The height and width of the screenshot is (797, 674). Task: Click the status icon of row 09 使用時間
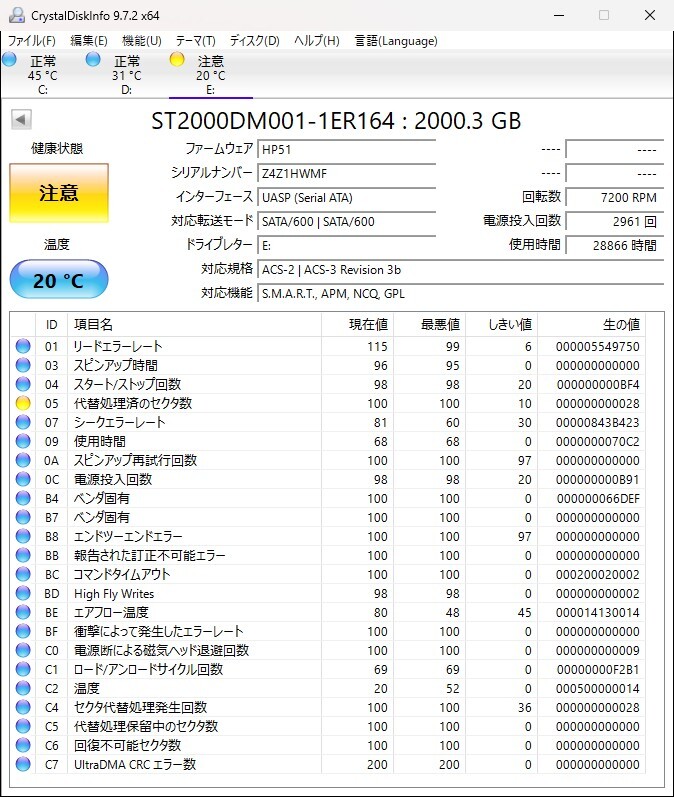23,441
